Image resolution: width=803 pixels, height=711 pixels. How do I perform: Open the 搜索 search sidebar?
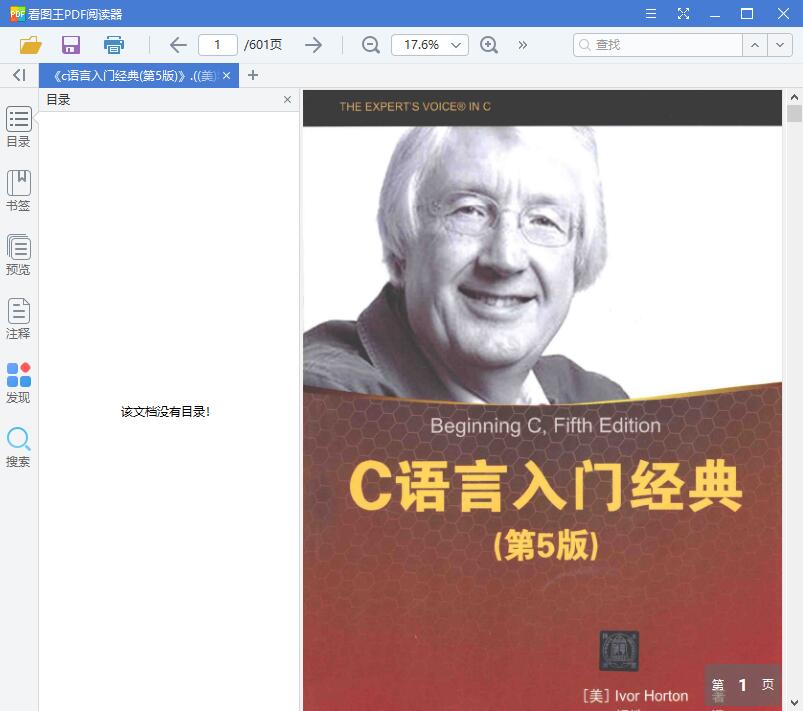pyautogui.click(x=18, y=447)
